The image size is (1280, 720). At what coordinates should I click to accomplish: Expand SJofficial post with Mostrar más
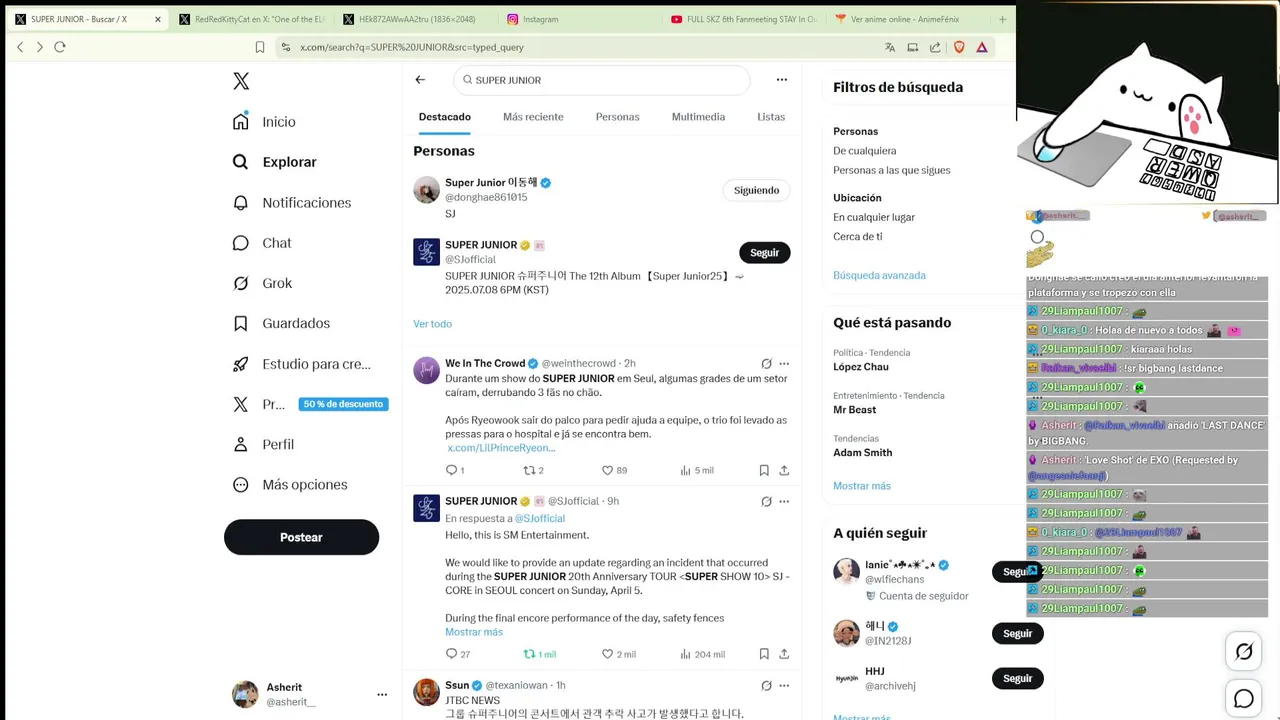click(x=474, y=632)
